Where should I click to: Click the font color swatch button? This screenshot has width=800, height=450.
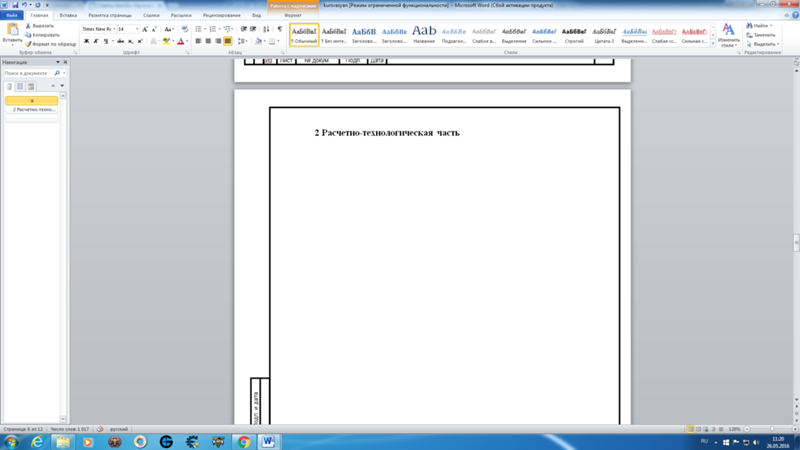(x=180, y=42)
